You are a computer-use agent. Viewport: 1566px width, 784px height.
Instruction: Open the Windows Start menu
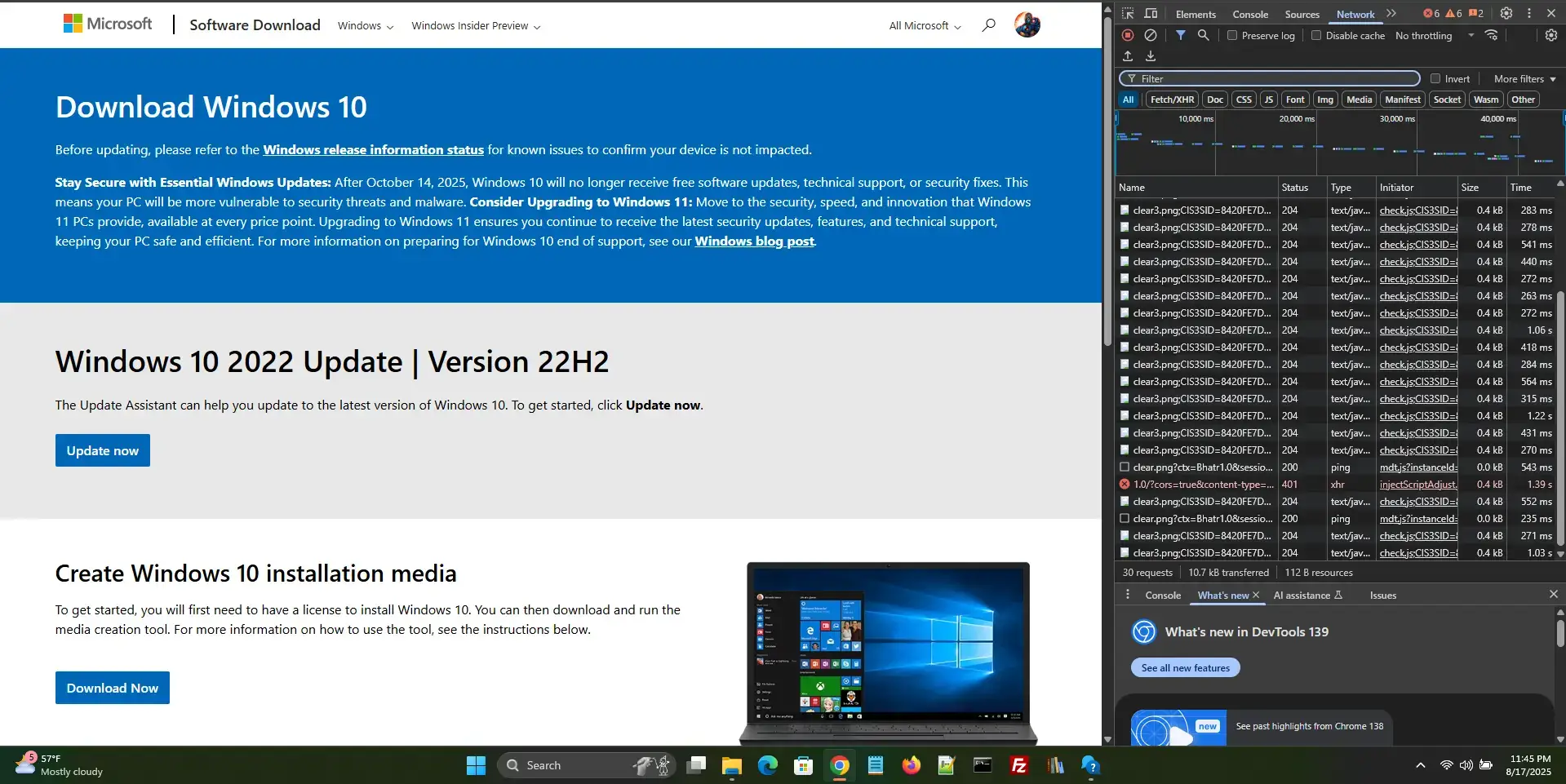coord(476,765)
